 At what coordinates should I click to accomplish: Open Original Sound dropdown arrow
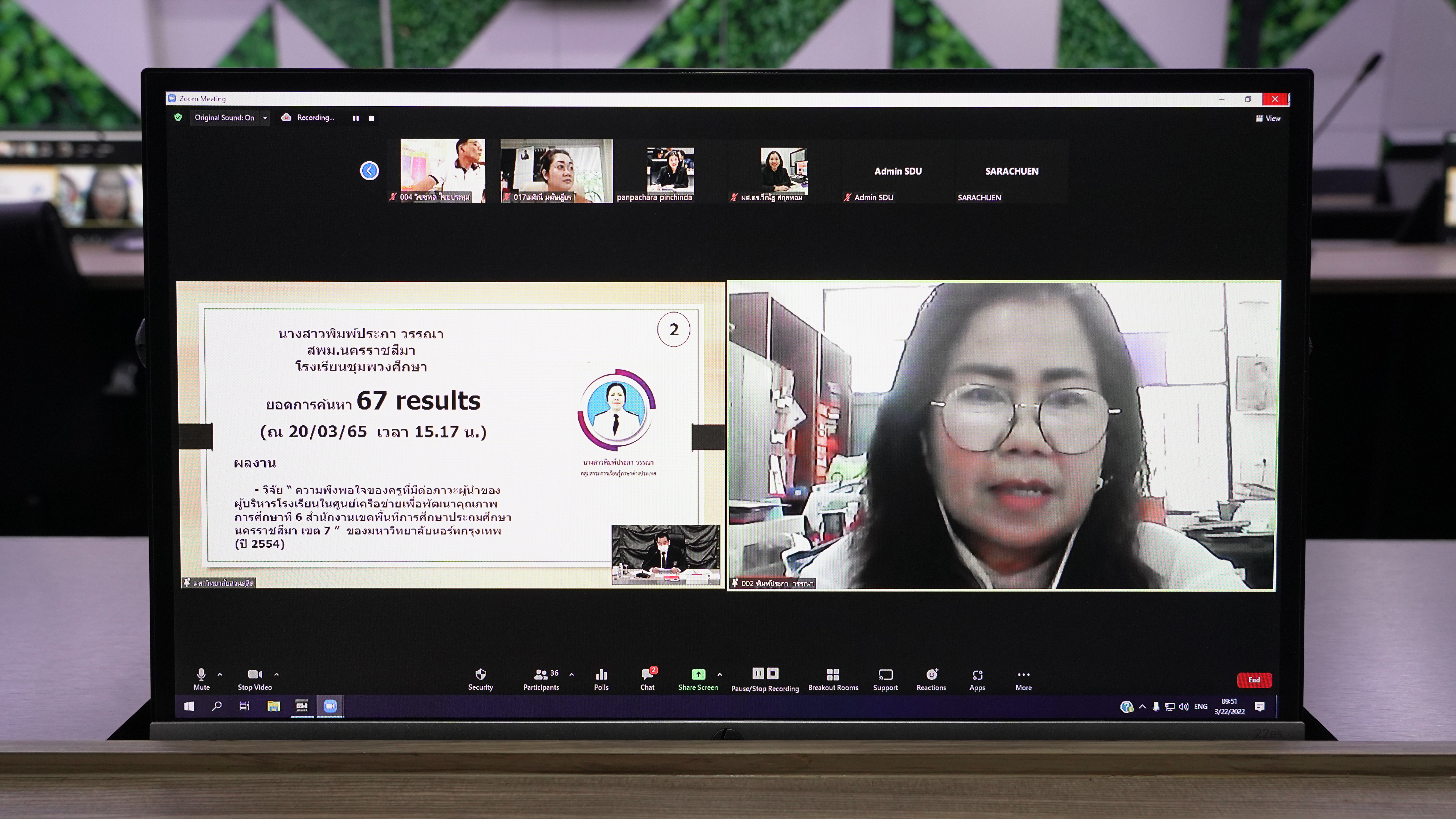265,118
